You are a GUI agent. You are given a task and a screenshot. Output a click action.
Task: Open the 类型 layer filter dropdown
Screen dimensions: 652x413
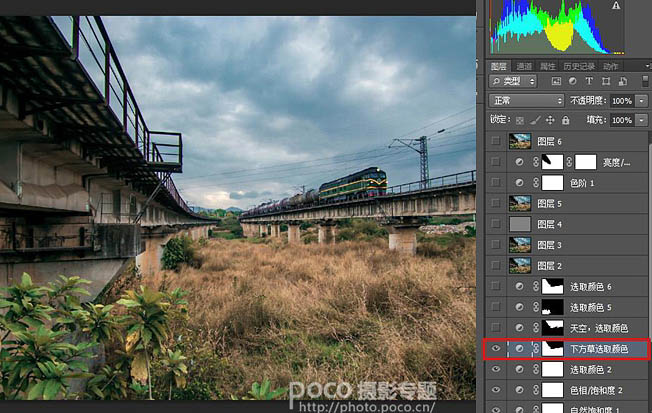click(513, 81)
